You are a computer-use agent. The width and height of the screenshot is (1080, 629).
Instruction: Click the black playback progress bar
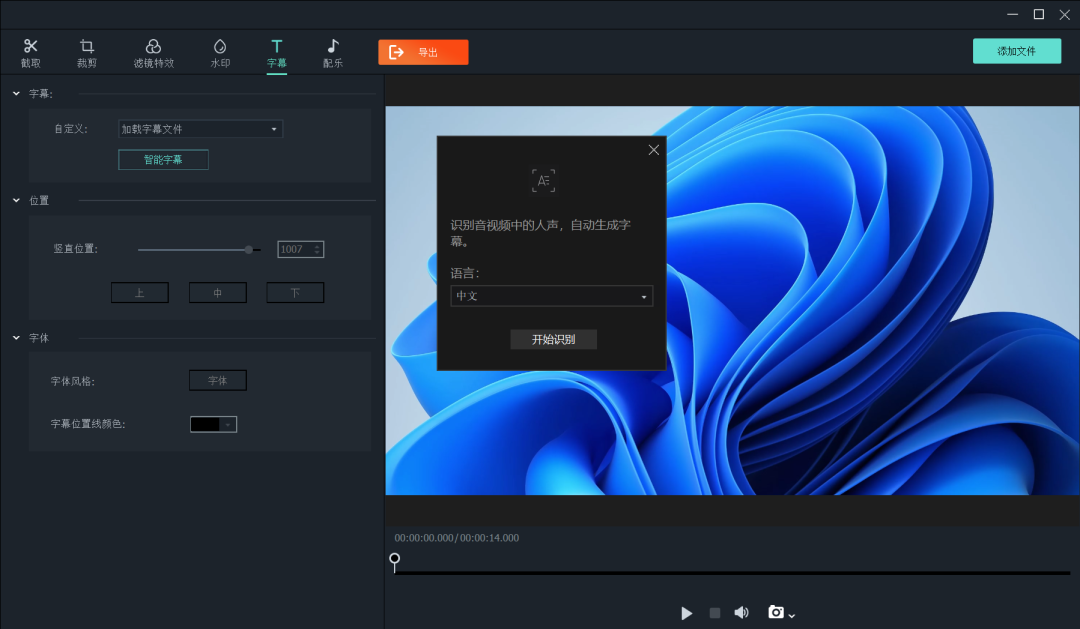click(732, 573)
